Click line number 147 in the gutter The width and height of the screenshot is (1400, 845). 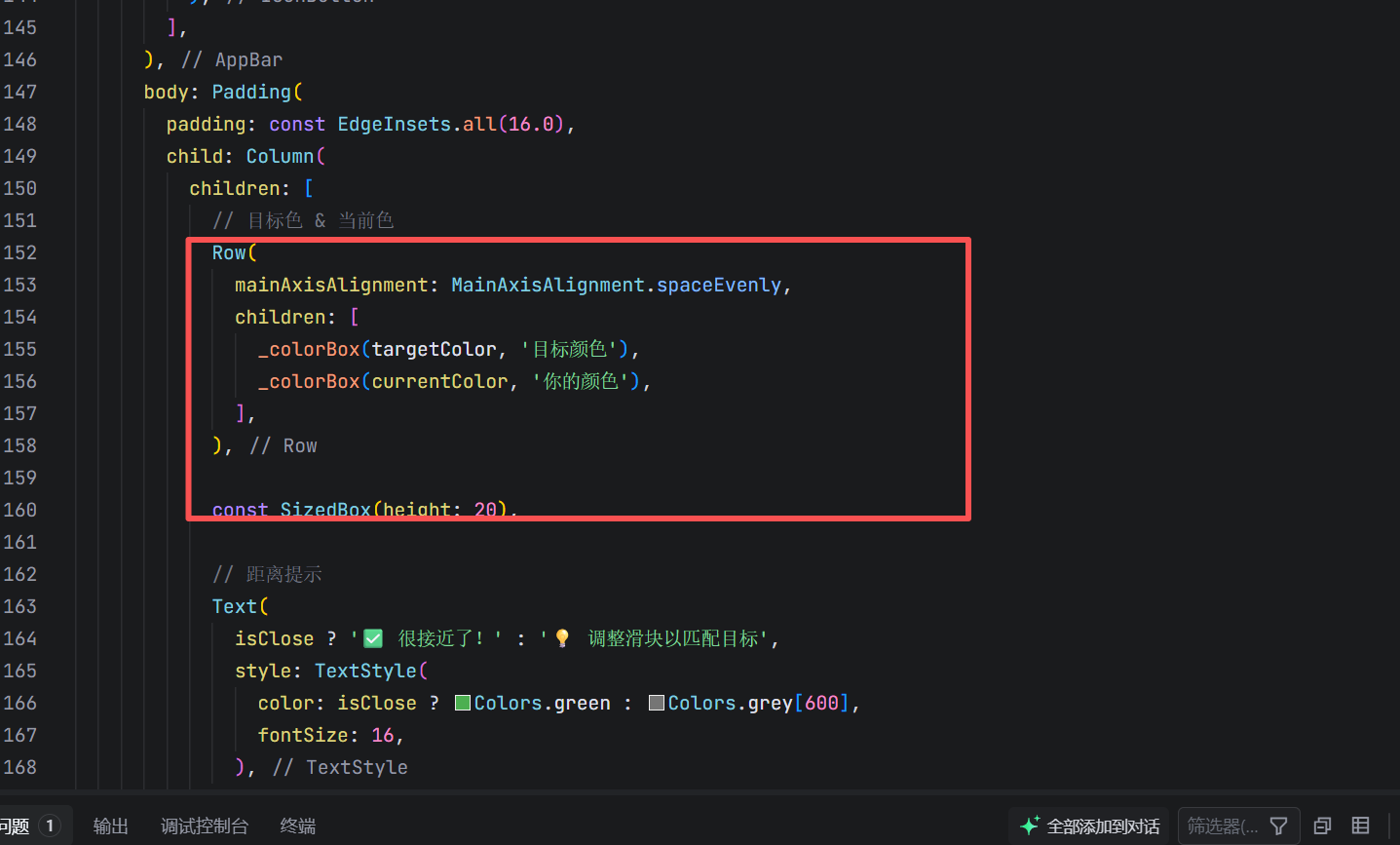19,92
